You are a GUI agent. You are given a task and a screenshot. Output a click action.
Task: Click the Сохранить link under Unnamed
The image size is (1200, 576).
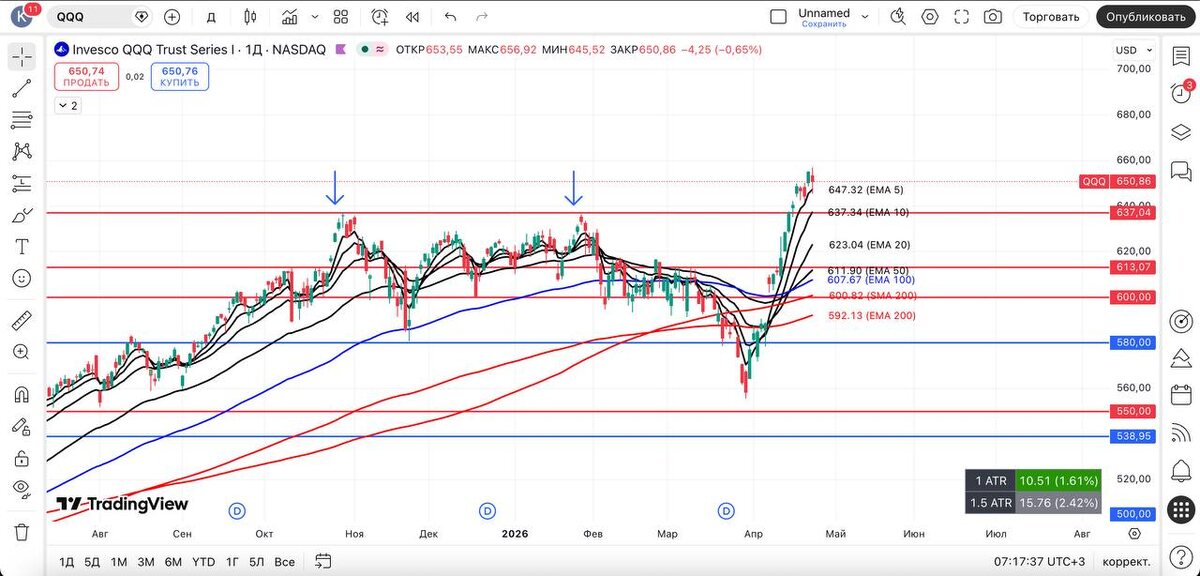824,24
